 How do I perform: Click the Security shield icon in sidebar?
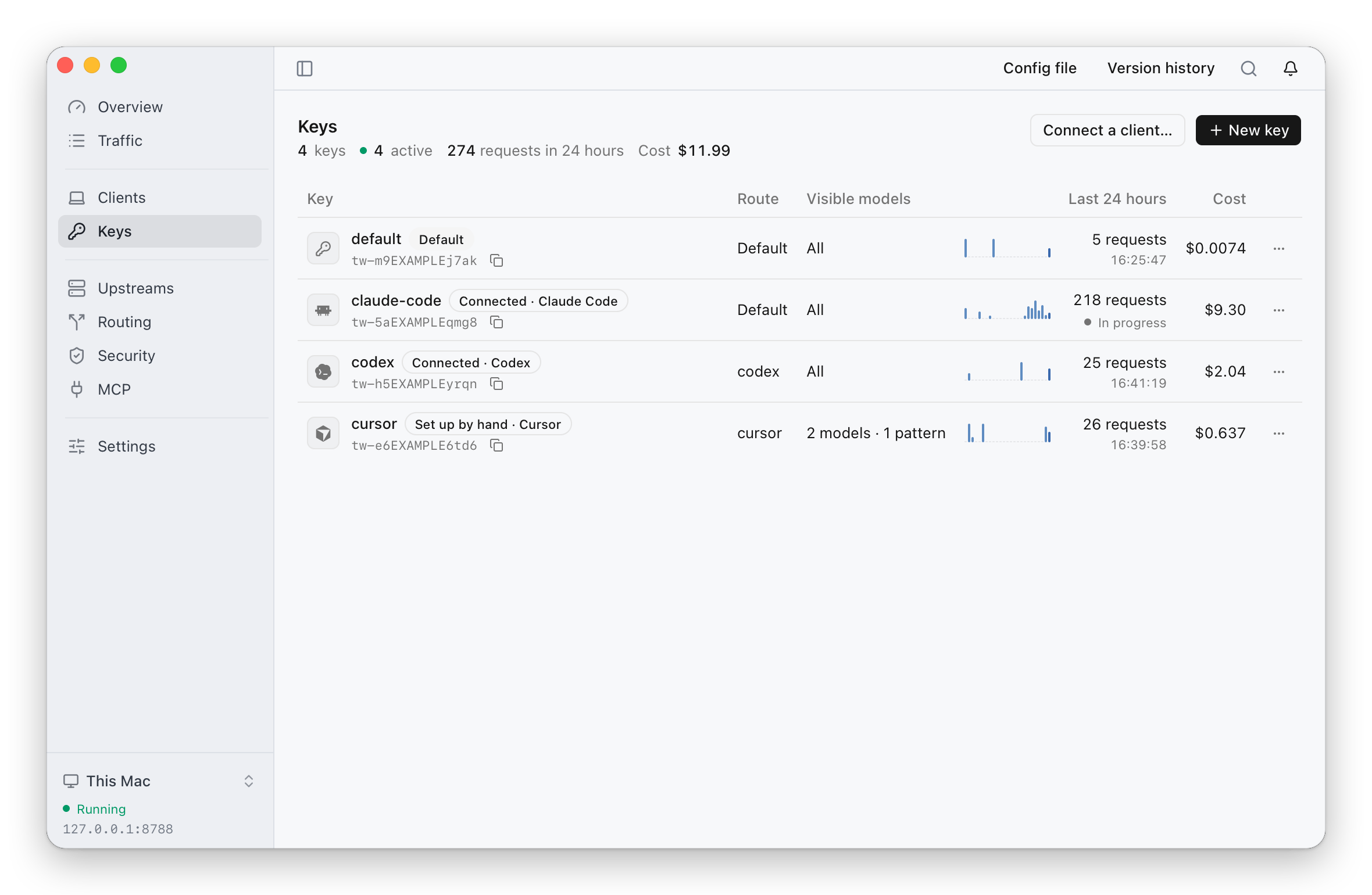tap(77, 356)
